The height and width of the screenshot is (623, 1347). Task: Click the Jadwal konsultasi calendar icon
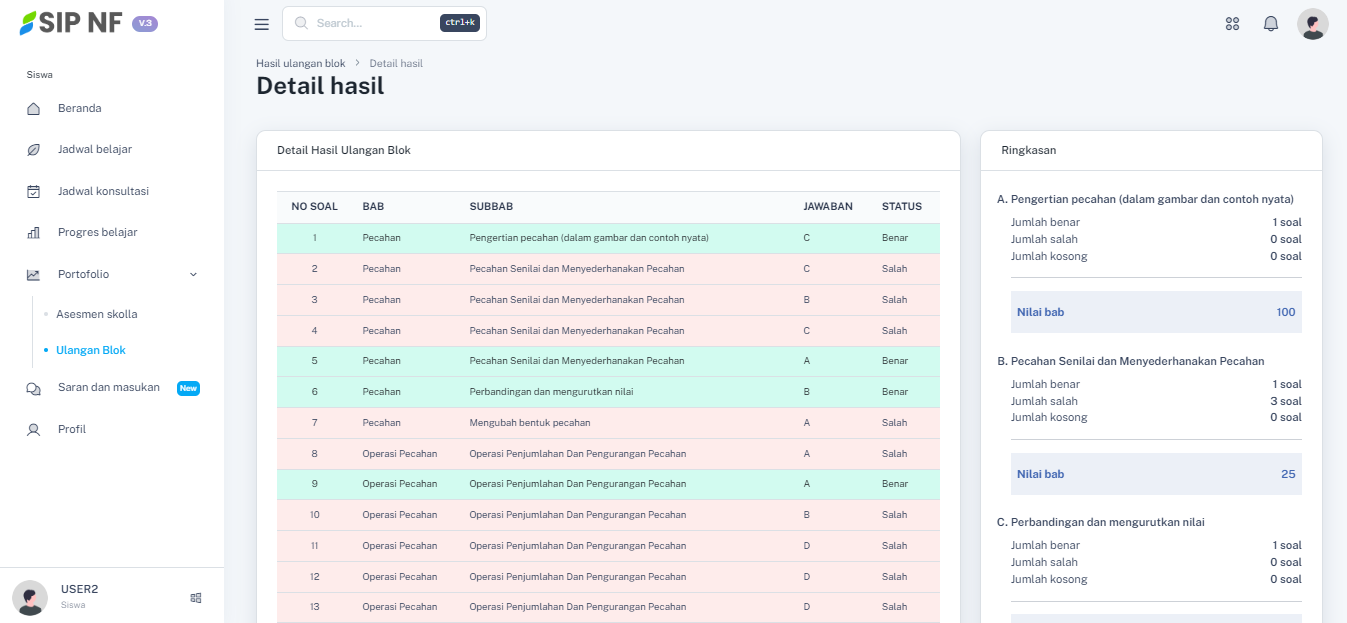[34, 191]
